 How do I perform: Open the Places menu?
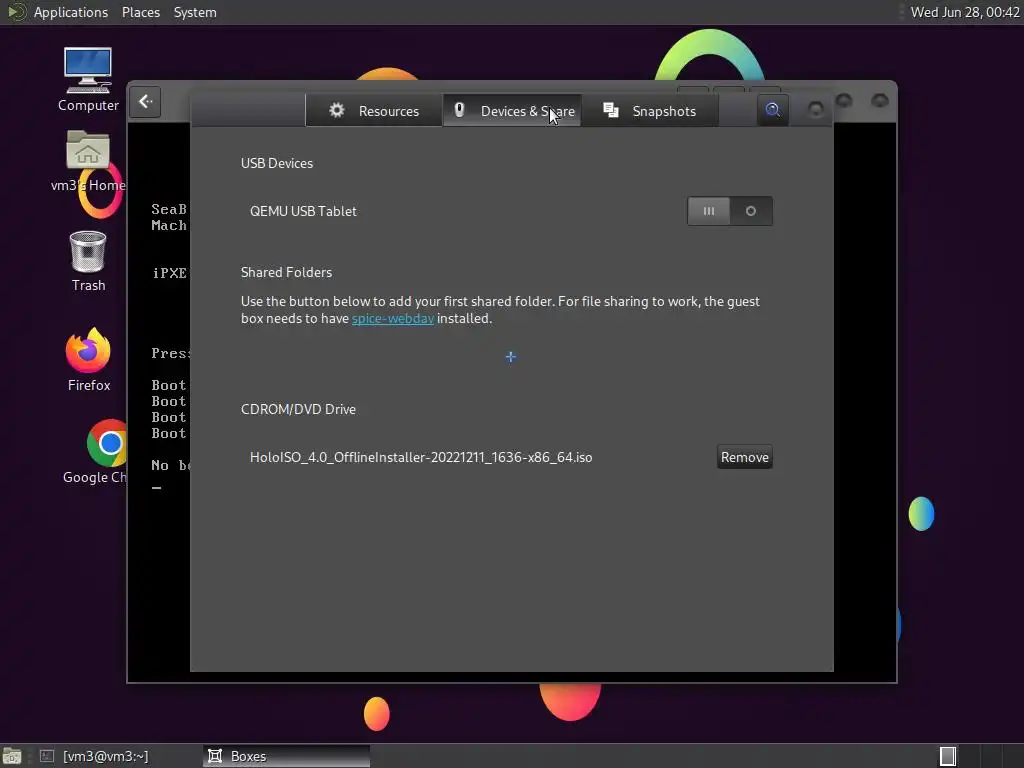tap(140, 12)
